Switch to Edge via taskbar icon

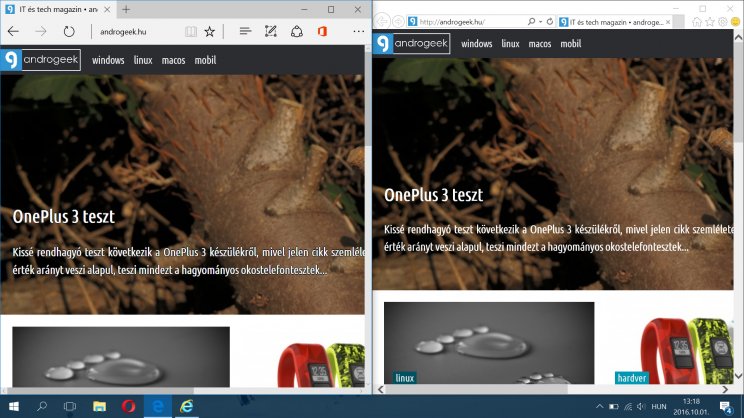158,407
